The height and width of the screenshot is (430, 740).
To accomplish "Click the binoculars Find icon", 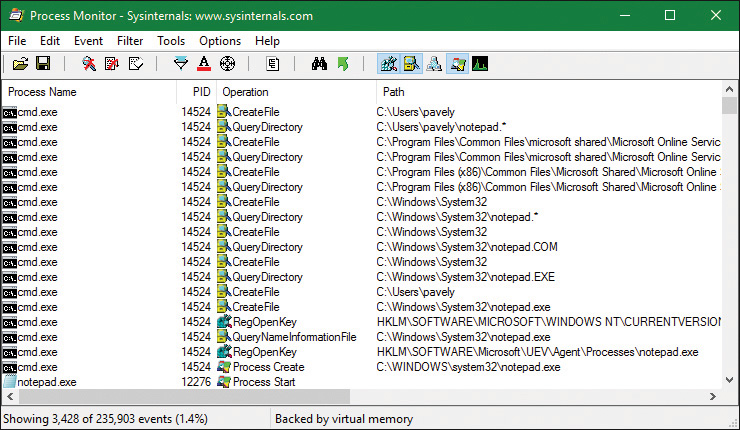I will pyautogui.click(x=319, y=64).
